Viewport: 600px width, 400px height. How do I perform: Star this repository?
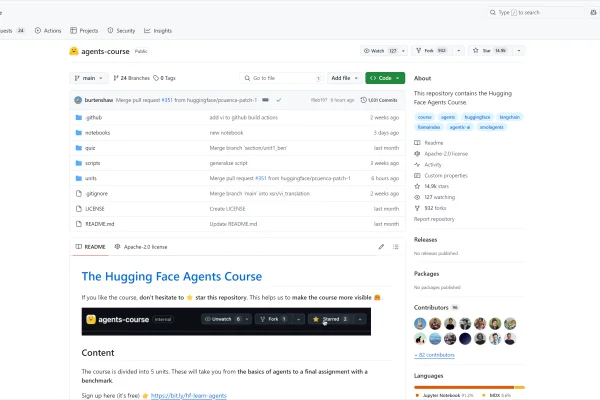[491, 51]
